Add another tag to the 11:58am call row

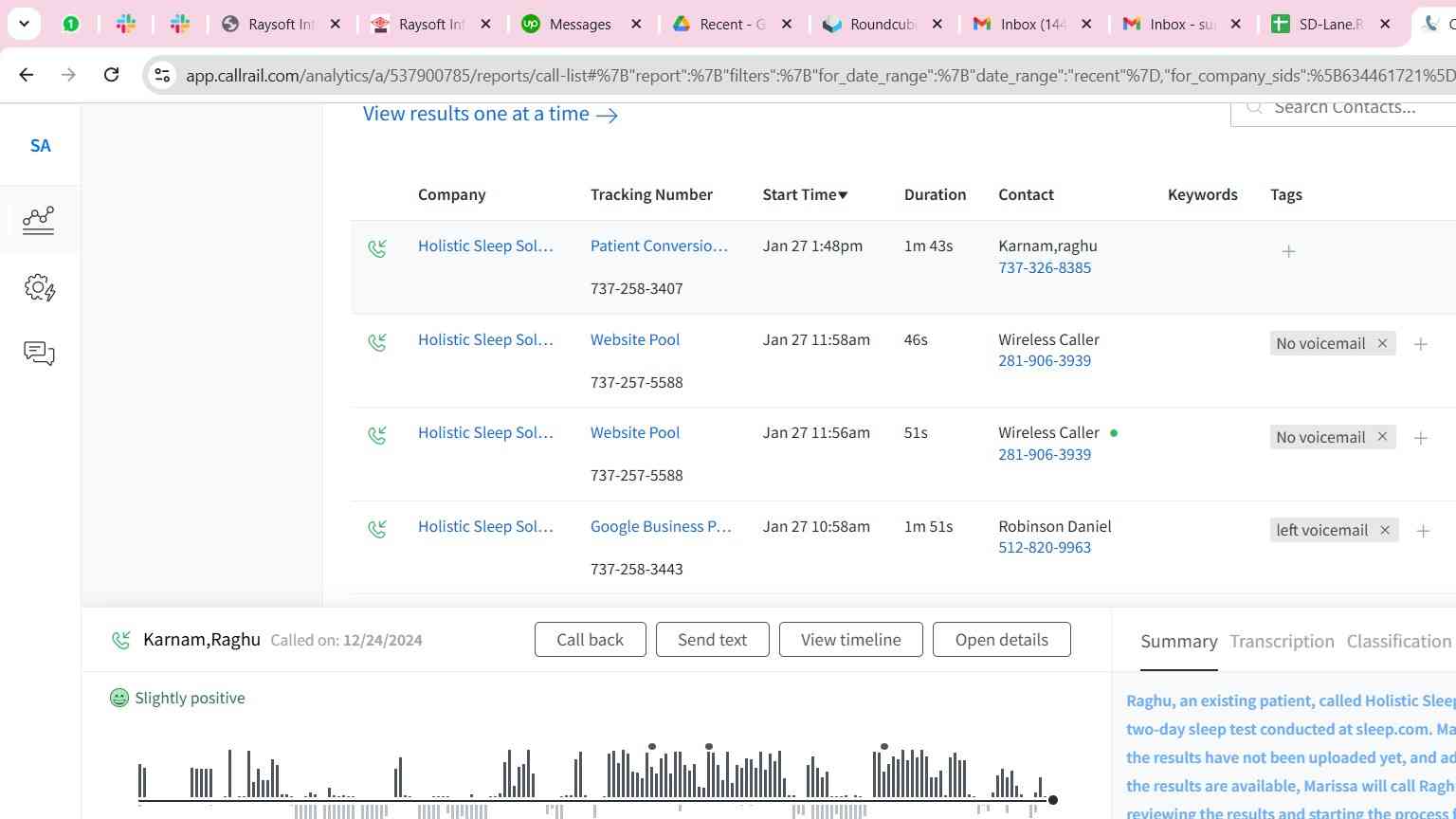pos(1420,344)
